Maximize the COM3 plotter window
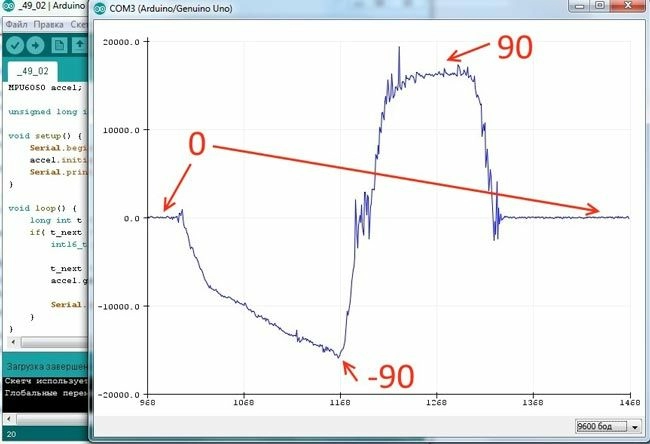The image size is (650, 444). pyautogui.click(x=599, y=6)
